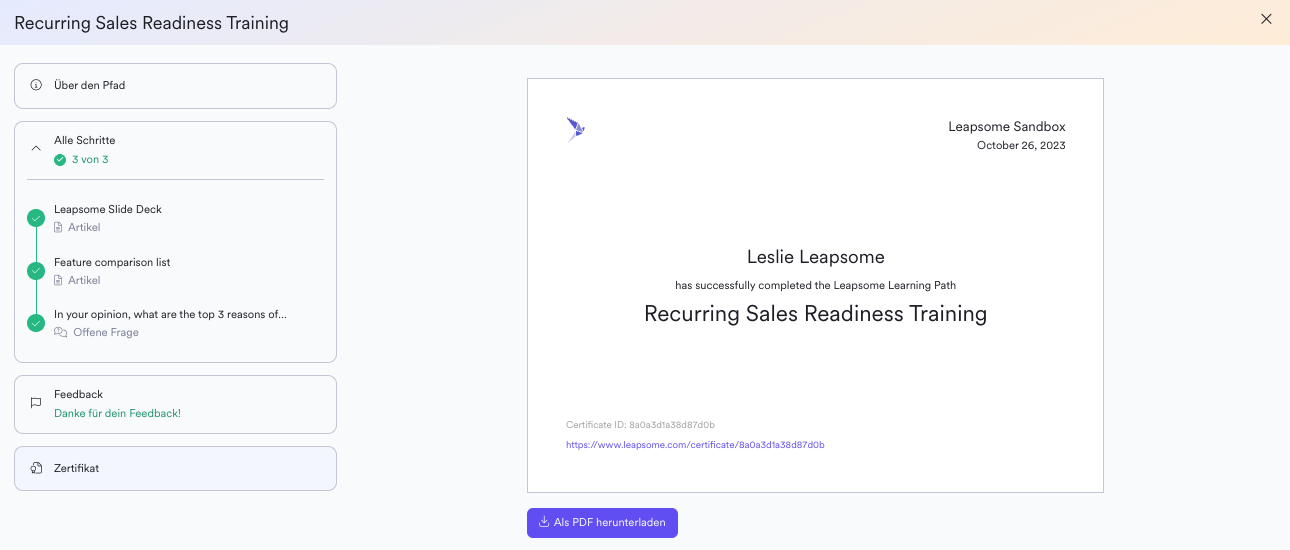Select the Zertifikat panel in the sidebar

[x=175, y=468]
